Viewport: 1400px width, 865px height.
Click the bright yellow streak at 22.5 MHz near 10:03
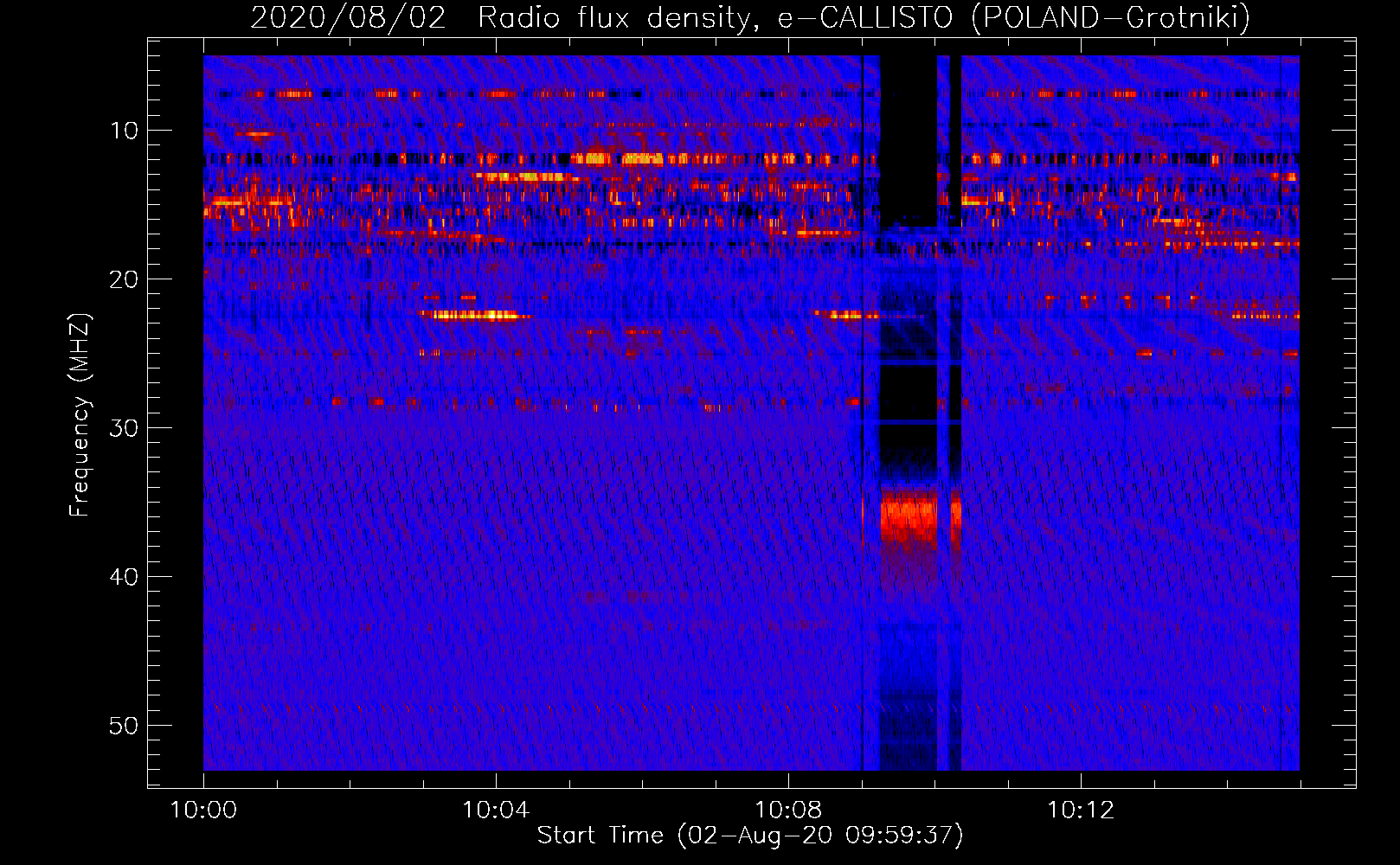(x=477, y=316)
